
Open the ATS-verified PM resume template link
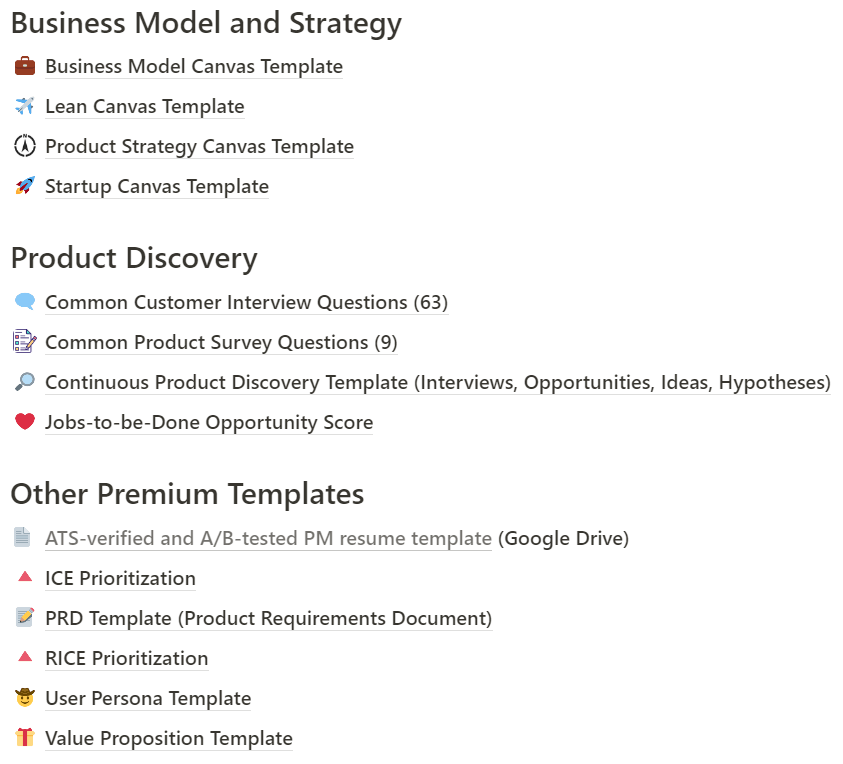click(x=268, y=538)
